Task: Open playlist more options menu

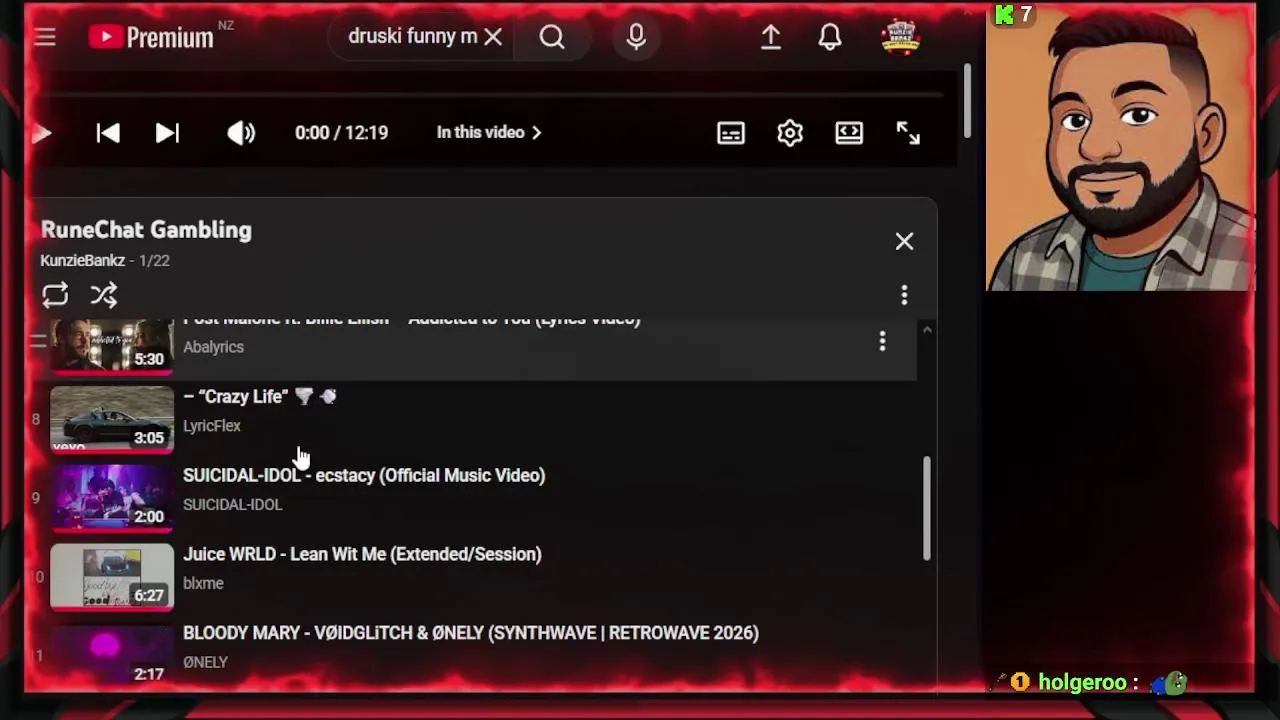Action: coord(904,295)
